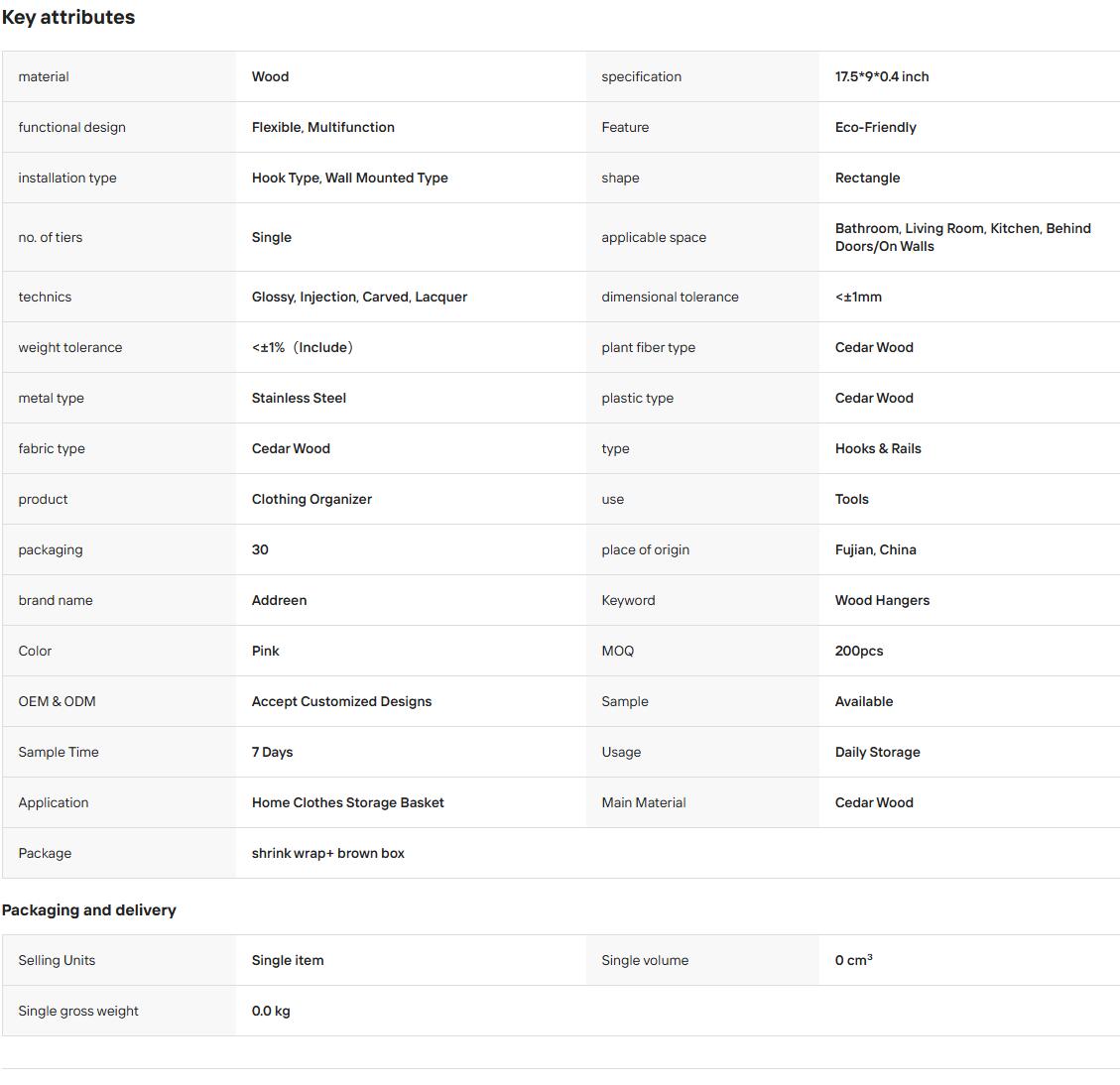Click Accept Customized Designs text
The height and width of the screenshot is (1085, 1120).
click(341, 701)
